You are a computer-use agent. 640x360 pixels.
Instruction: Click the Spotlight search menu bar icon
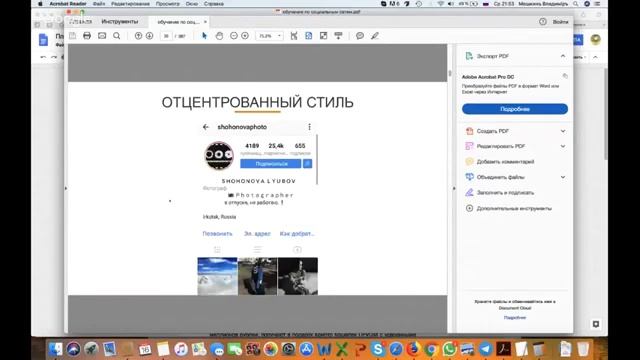pyautogui.click(x=576, y=4)
